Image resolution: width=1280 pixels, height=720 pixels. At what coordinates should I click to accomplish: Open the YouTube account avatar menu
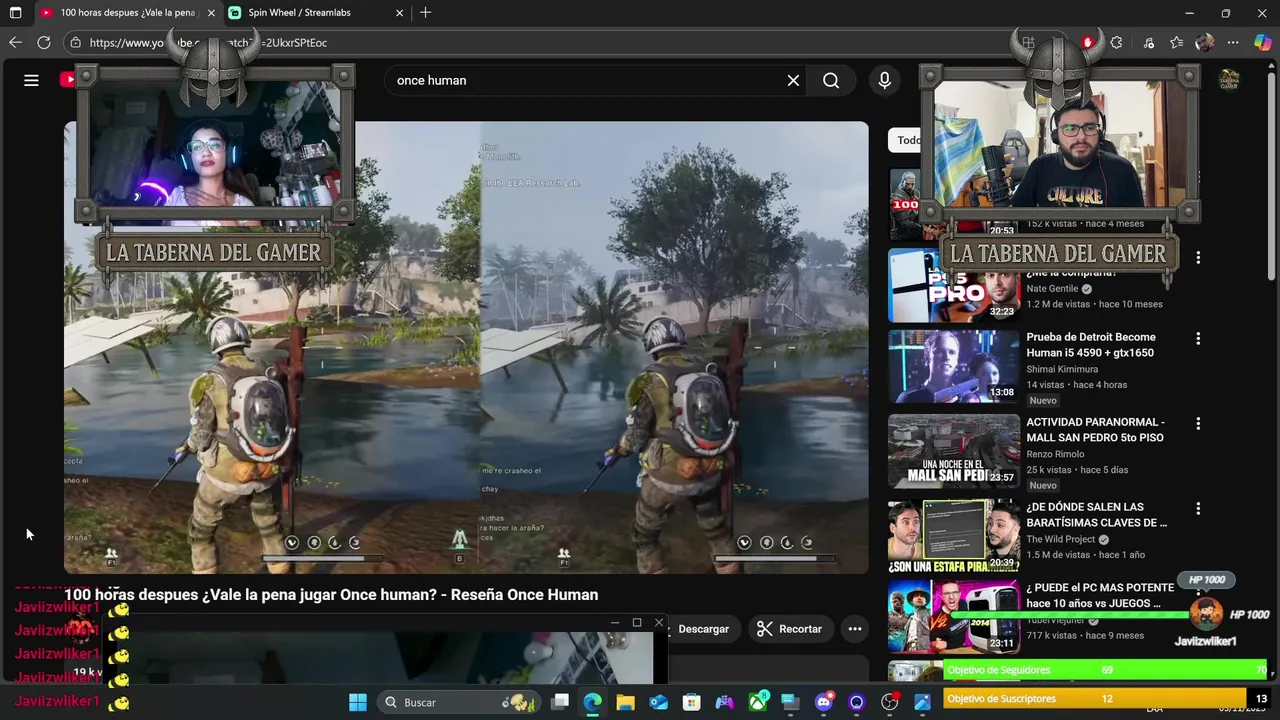click(x=1229, y=80)
